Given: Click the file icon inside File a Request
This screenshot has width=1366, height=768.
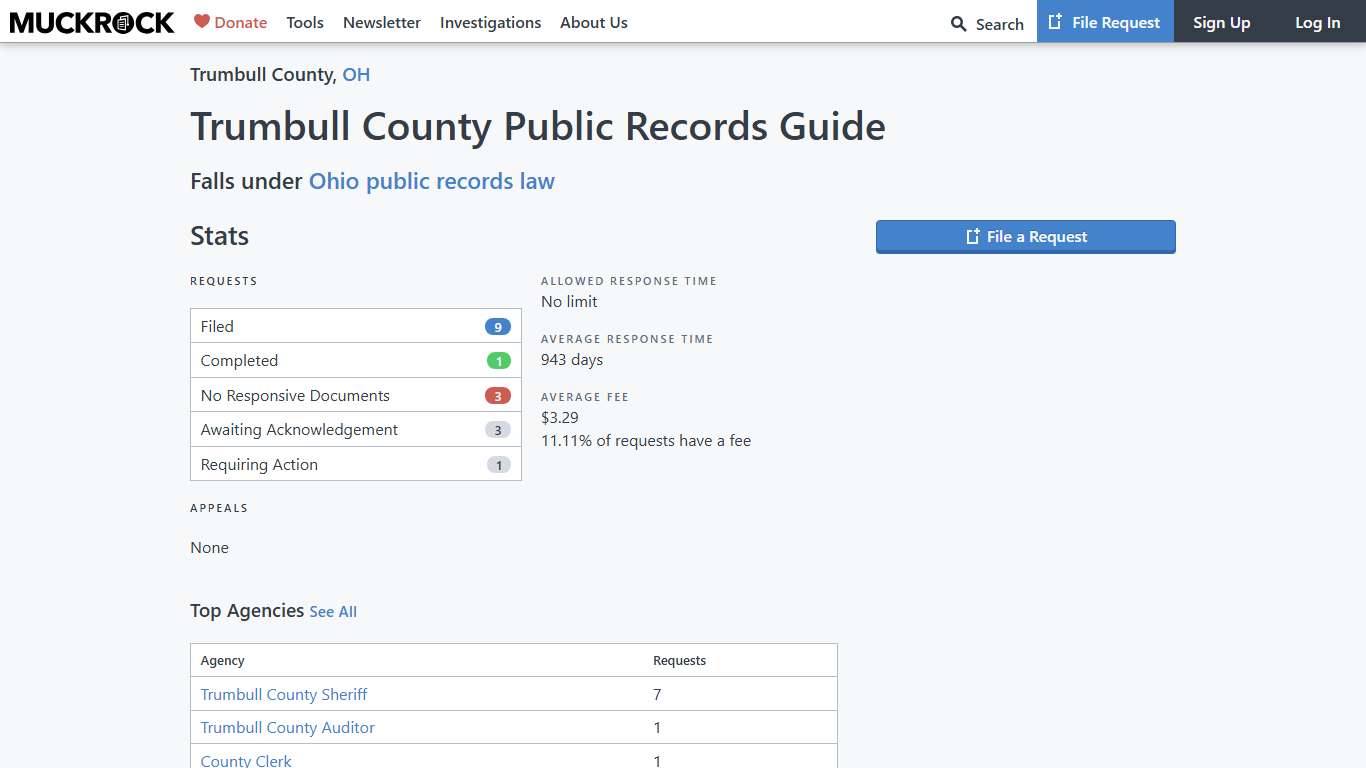Looking at the screenshot, I should (971, 236).
